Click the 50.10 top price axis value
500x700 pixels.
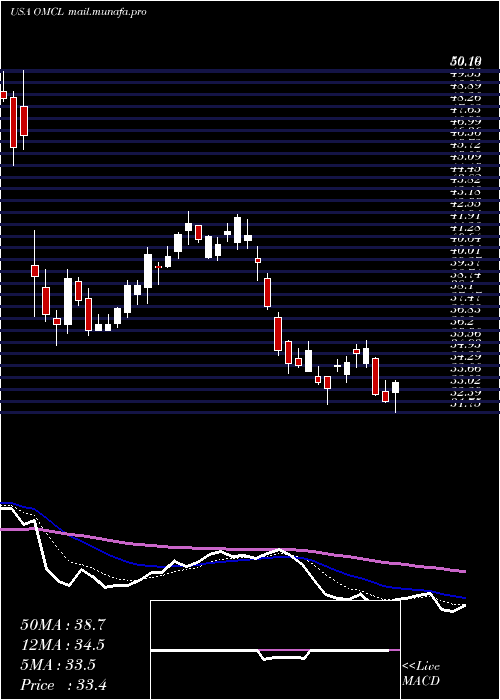[465, 61]
